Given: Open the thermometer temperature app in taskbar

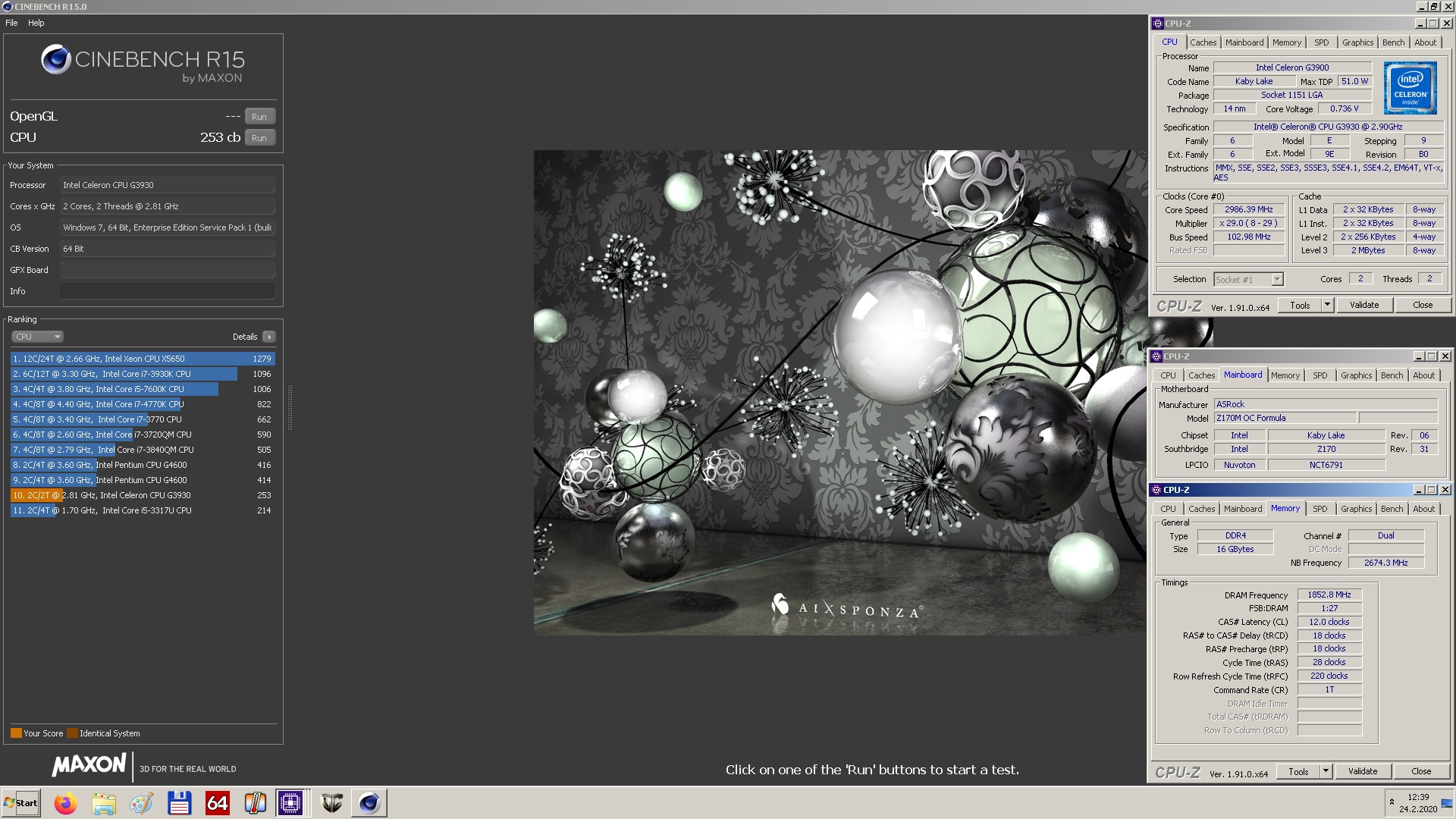Looking at the screenshot, I should point(256,803).
